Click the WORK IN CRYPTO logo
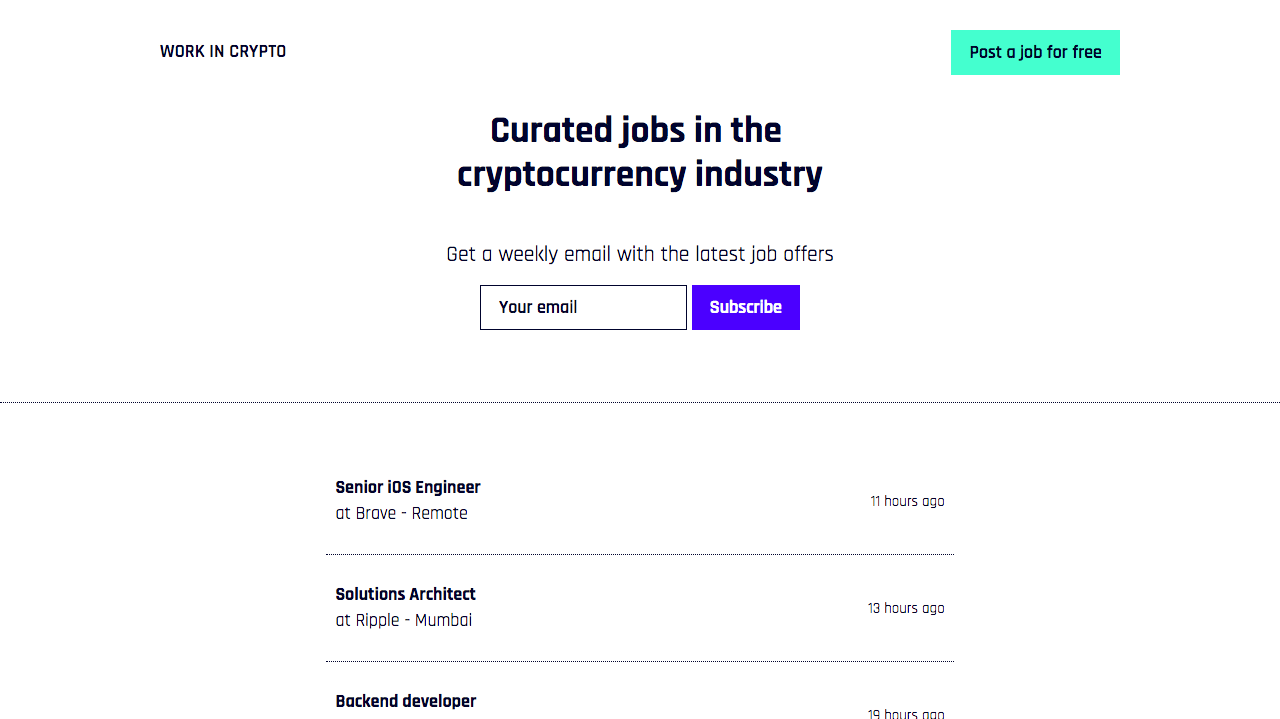 223,52
